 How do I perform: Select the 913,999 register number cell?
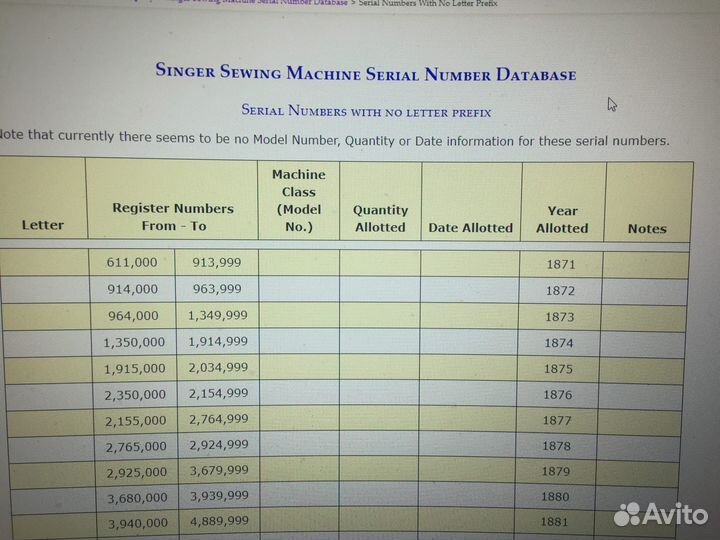(x=216, y=263)
